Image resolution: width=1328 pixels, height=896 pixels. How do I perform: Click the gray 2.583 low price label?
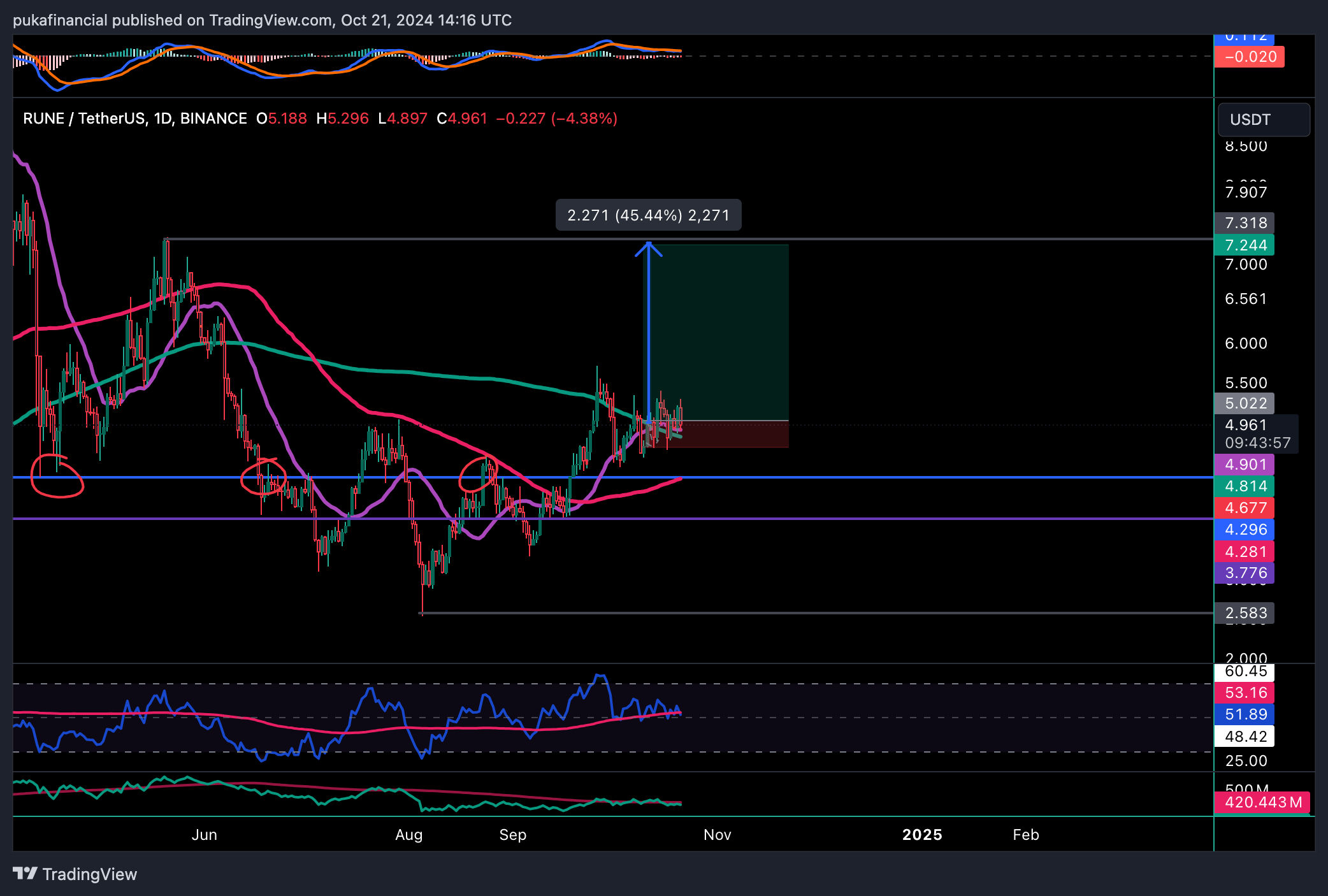click(1245, 613)
